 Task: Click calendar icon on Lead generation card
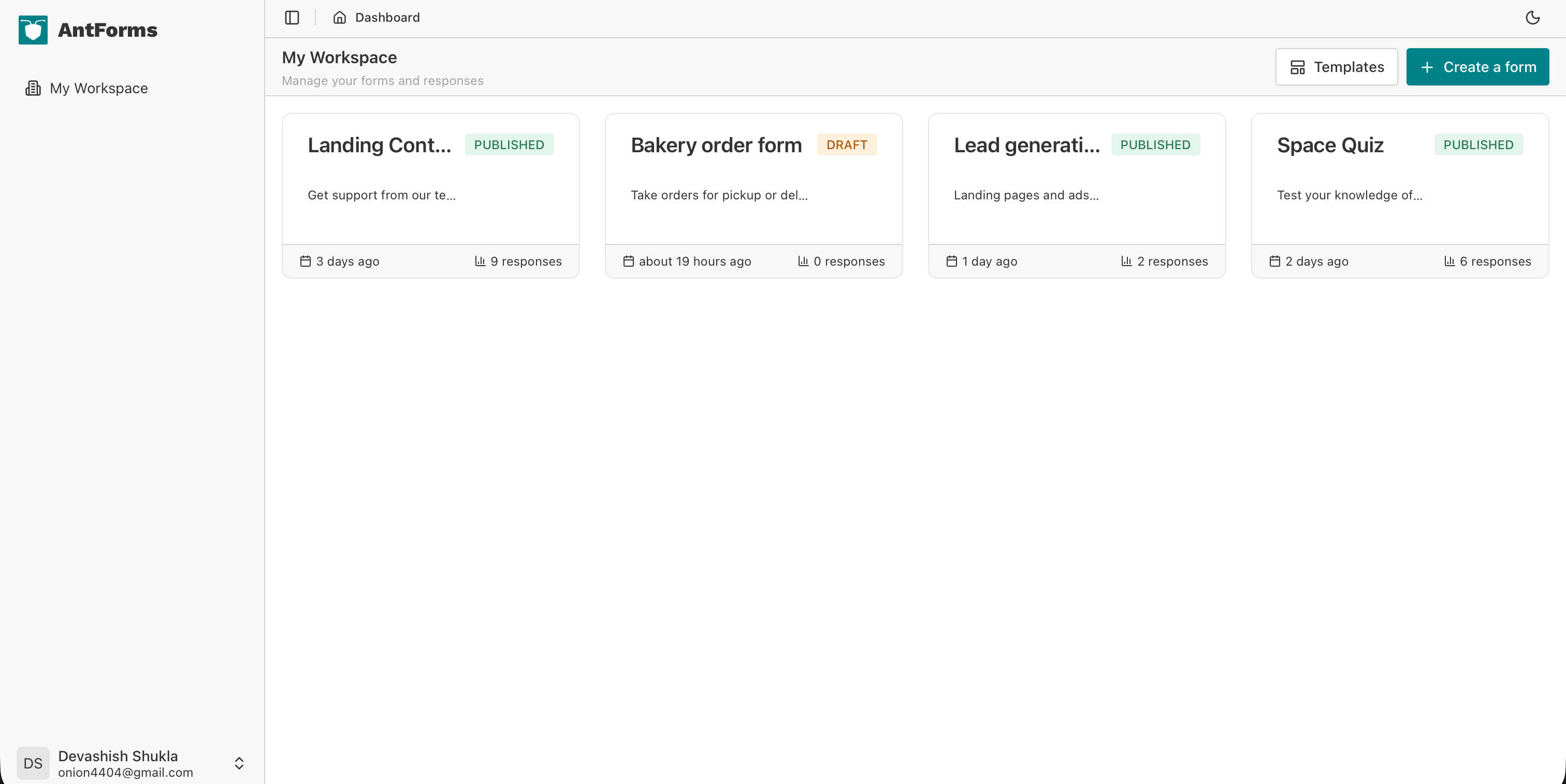952,262
